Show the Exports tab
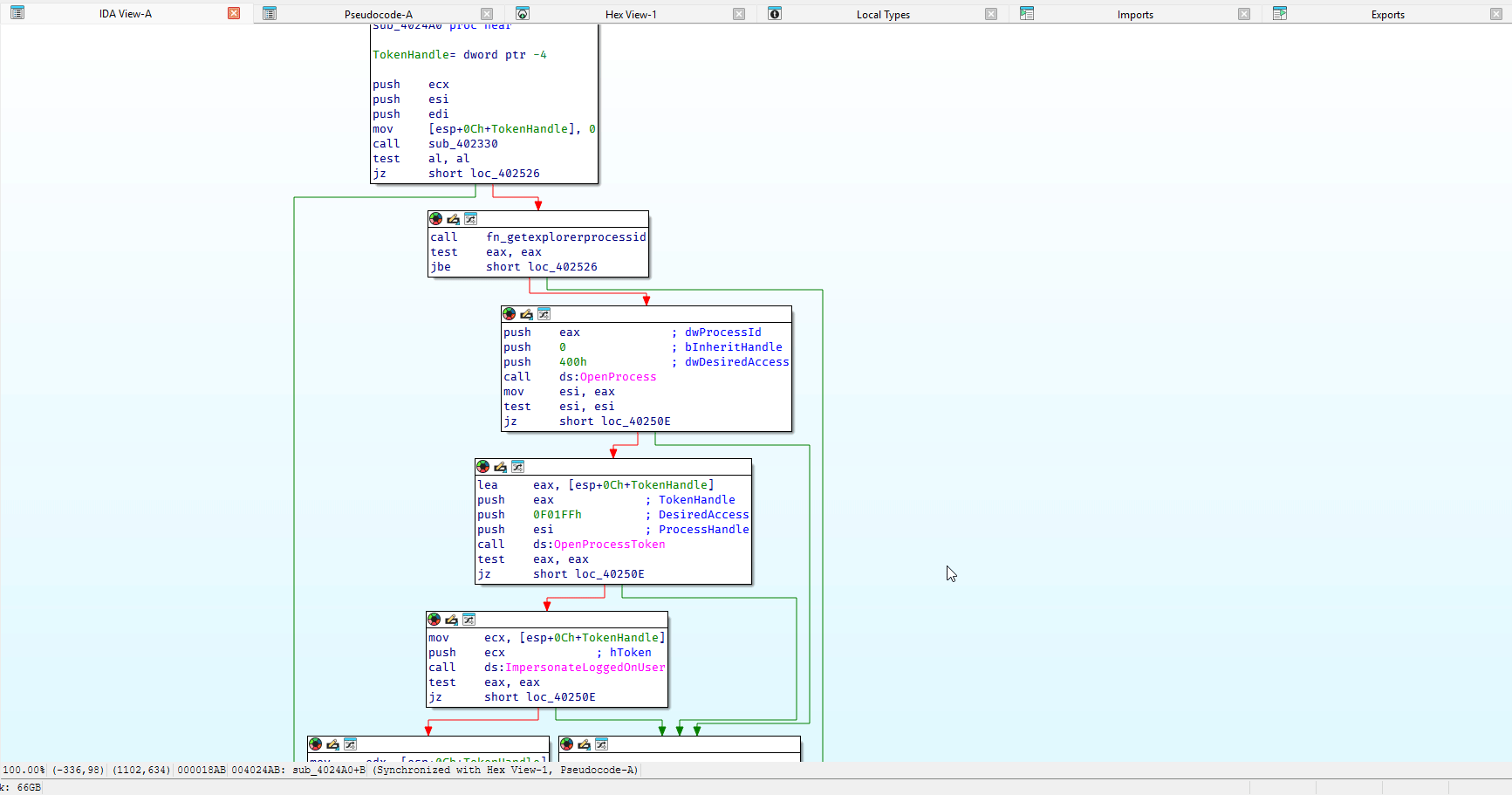The height and width of the screenshot is (795, 1512). [1388, 14]
